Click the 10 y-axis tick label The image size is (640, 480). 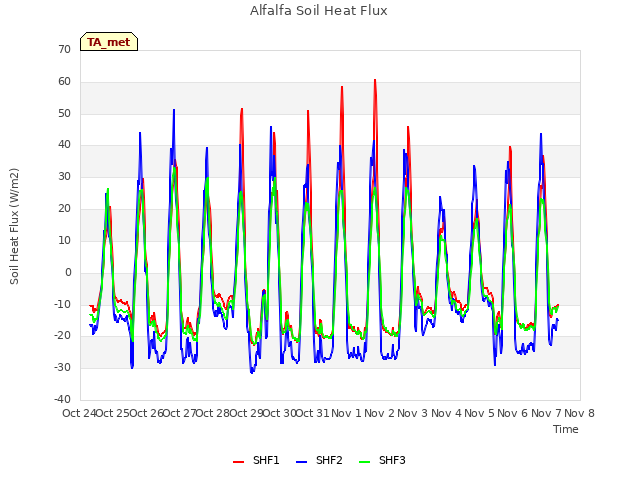(64, 240)
